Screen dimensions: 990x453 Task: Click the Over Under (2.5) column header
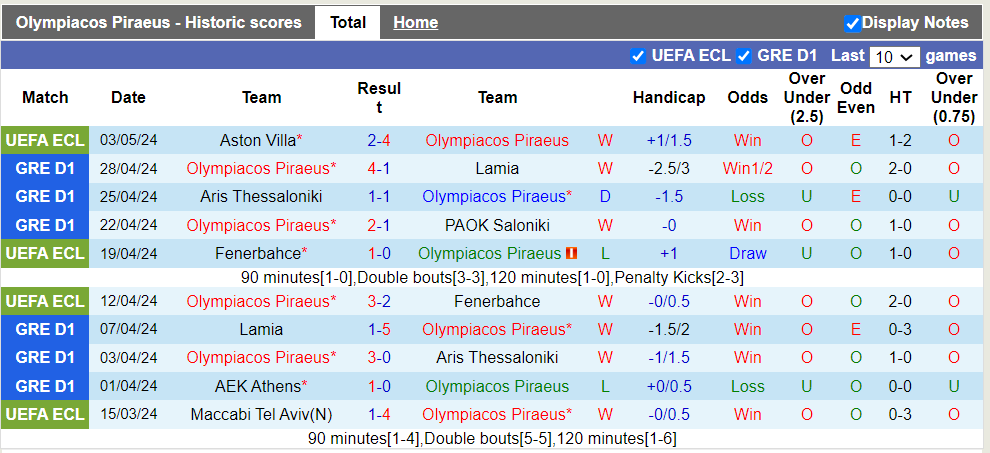pos(806,97)
